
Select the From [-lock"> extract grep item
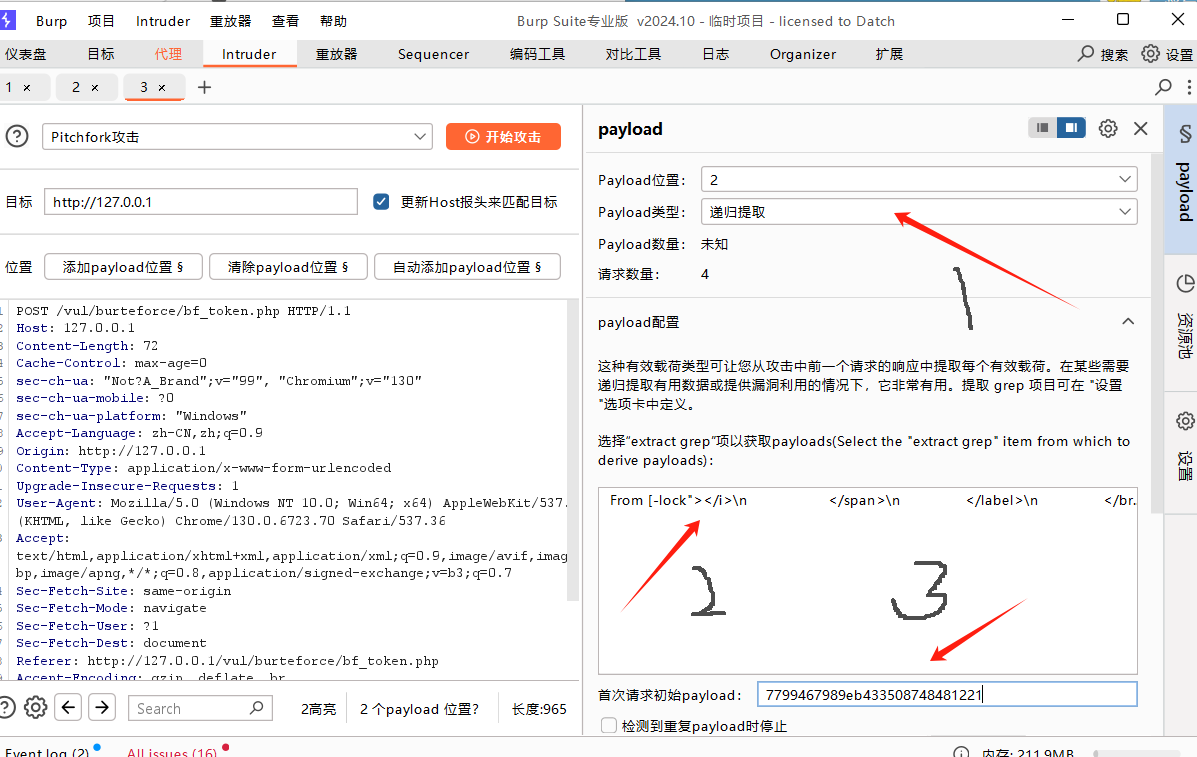click(868, 501)
